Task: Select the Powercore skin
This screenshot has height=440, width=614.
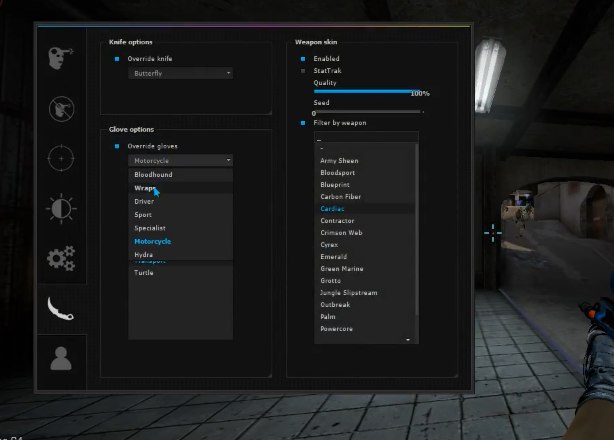Action: click(365, 329)
